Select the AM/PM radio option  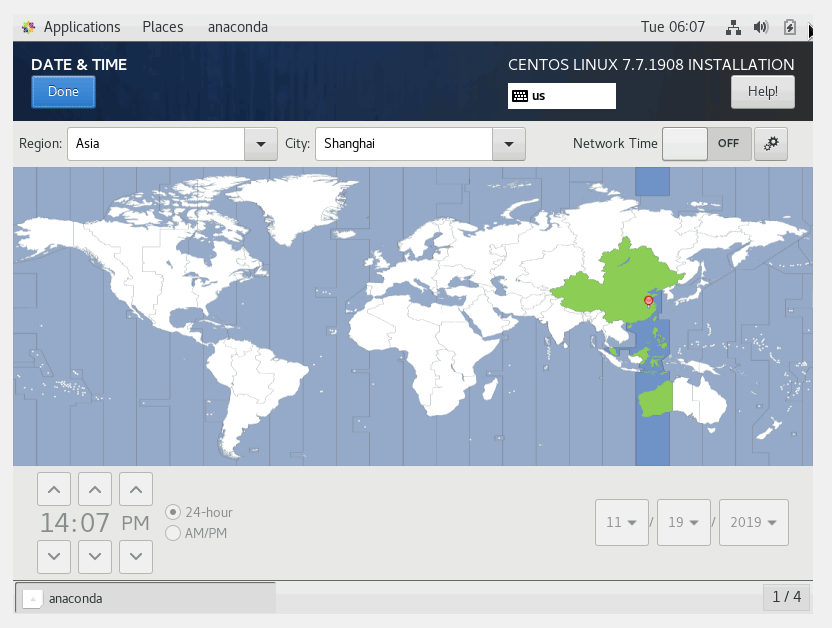196,533
